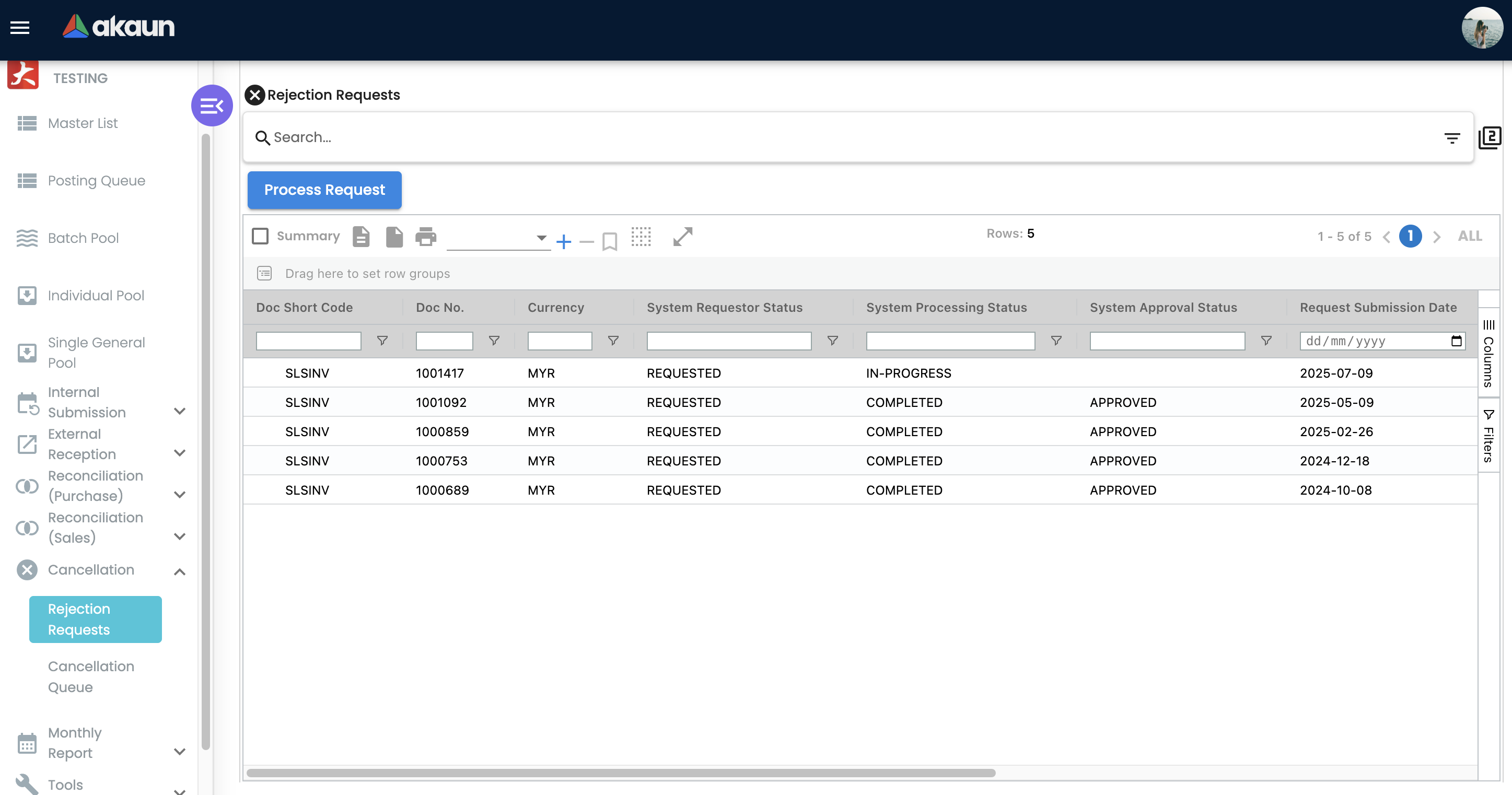Focus the Currency filter input

click(x=560, y=341)
